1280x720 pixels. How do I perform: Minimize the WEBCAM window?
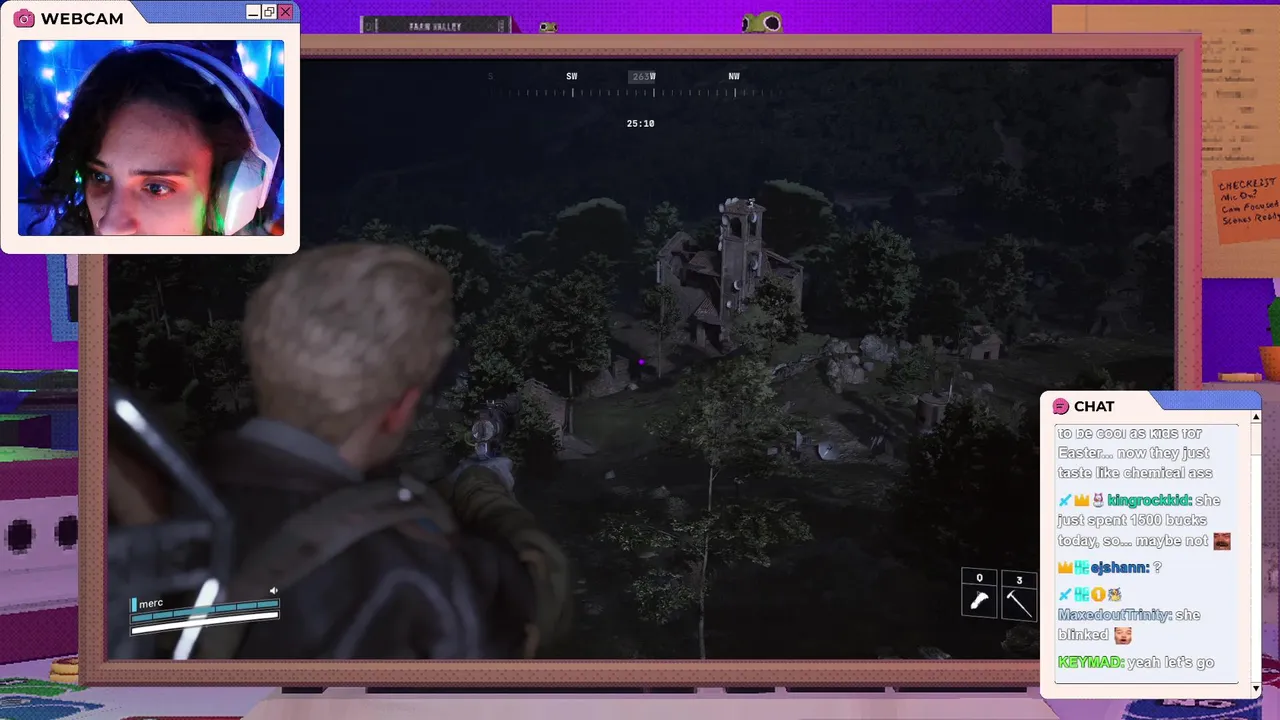point(253,12)
